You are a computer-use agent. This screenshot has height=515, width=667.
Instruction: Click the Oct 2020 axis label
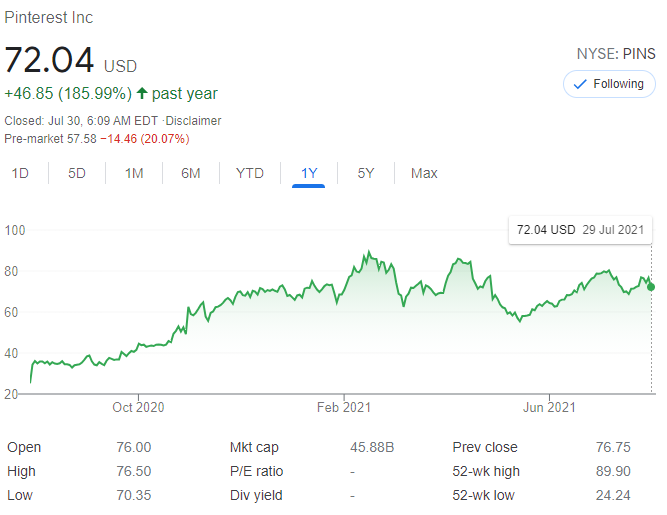(x=138, y=407)
